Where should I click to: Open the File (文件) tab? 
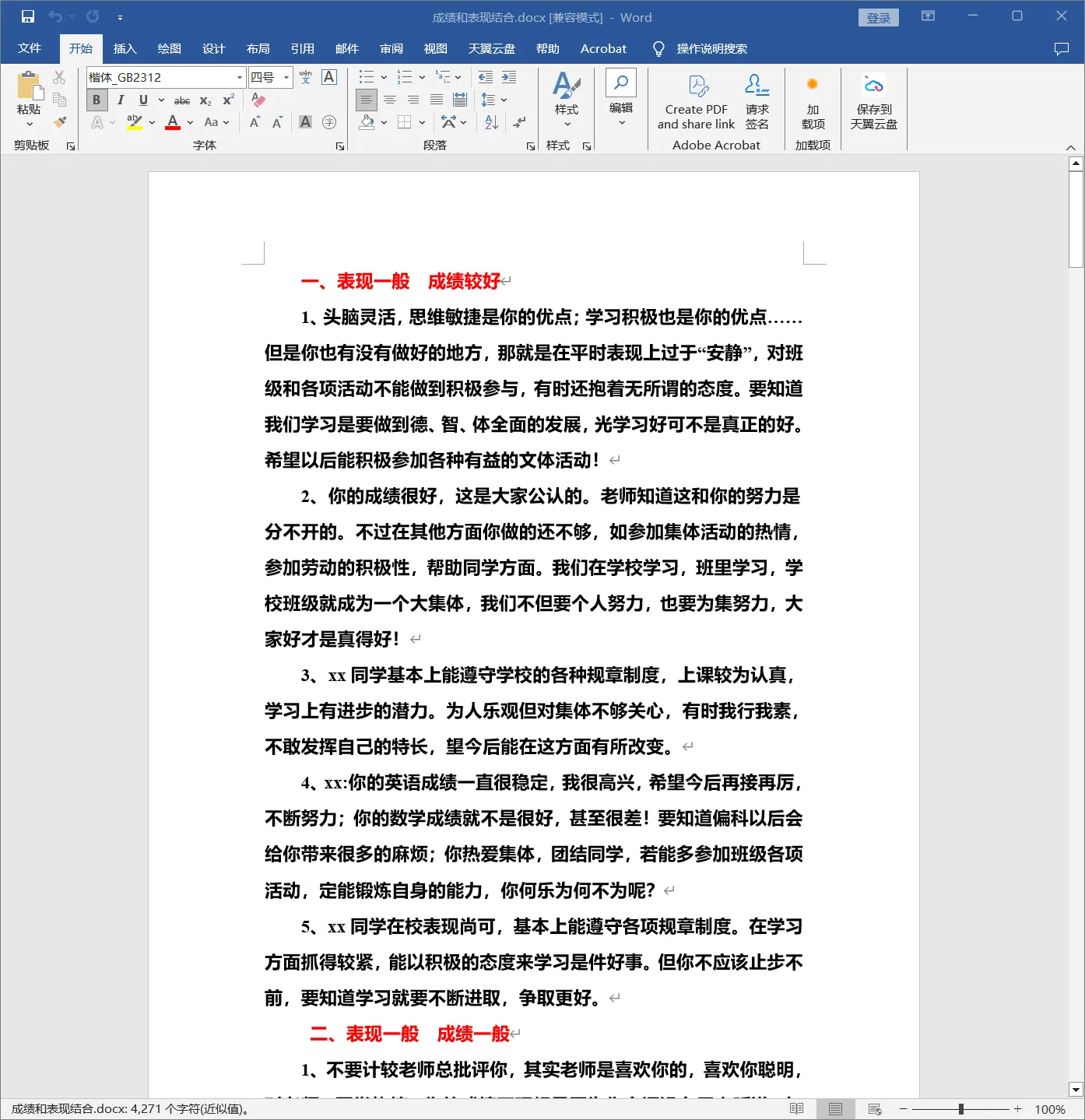coord(30,48)
